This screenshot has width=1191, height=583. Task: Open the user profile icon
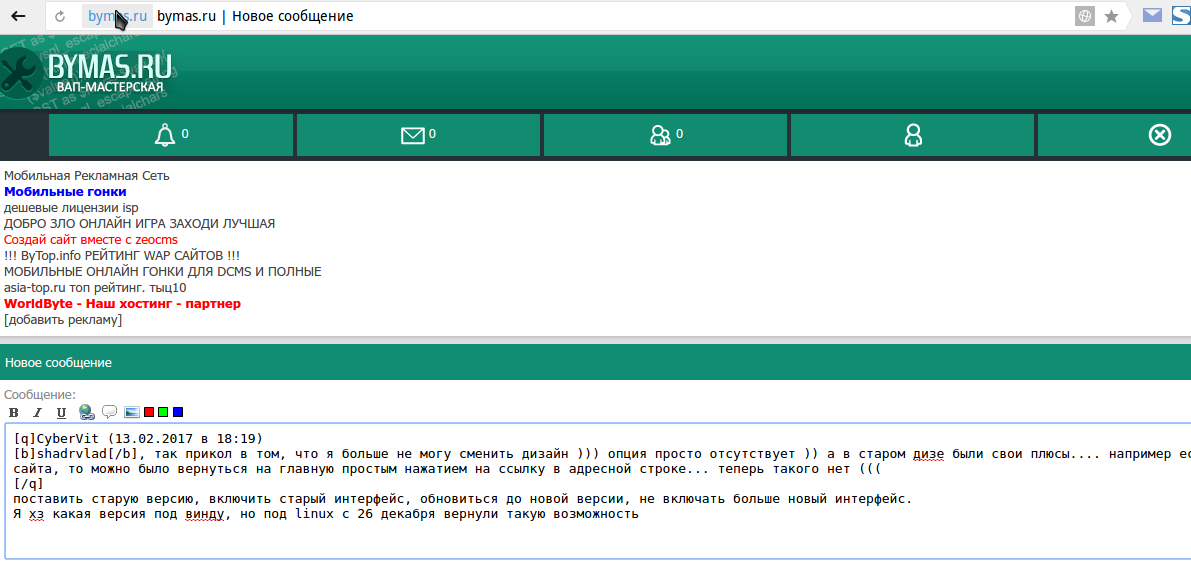pyautogui.click(x=913, y=135)
